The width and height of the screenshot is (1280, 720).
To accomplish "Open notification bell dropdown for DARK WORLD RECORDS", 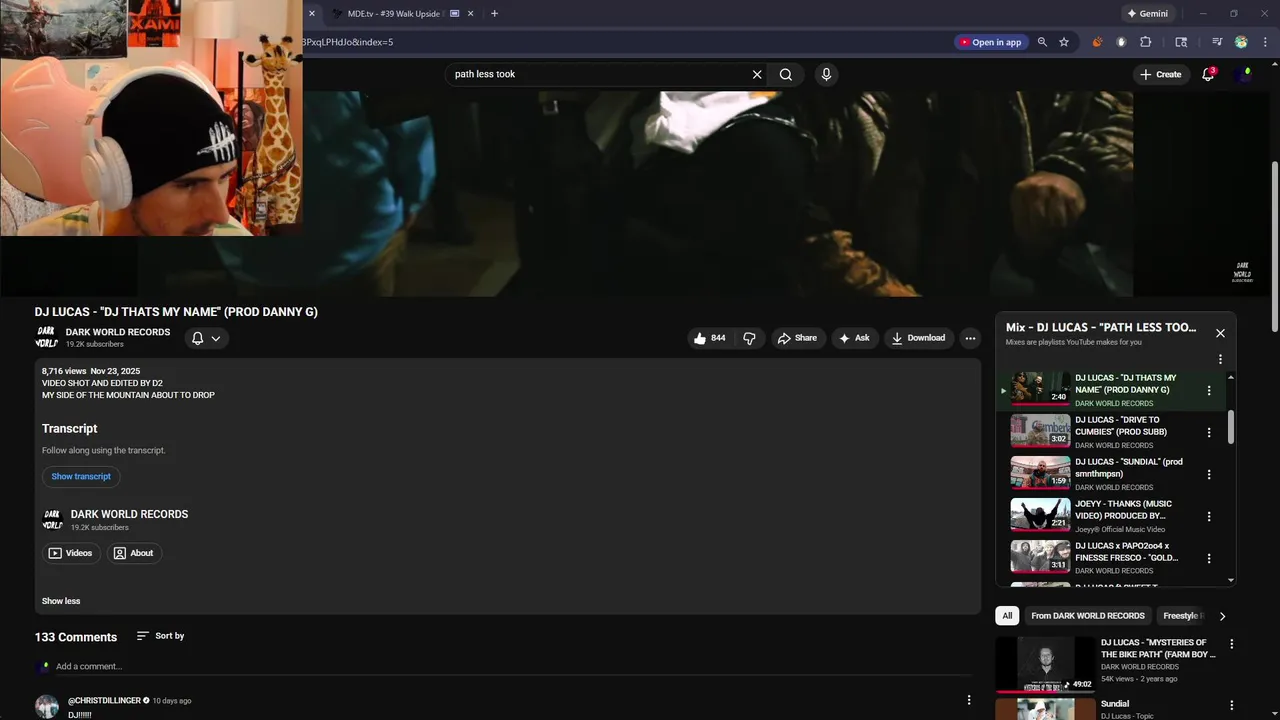I will pyautogui.click(x=206, y=338).
